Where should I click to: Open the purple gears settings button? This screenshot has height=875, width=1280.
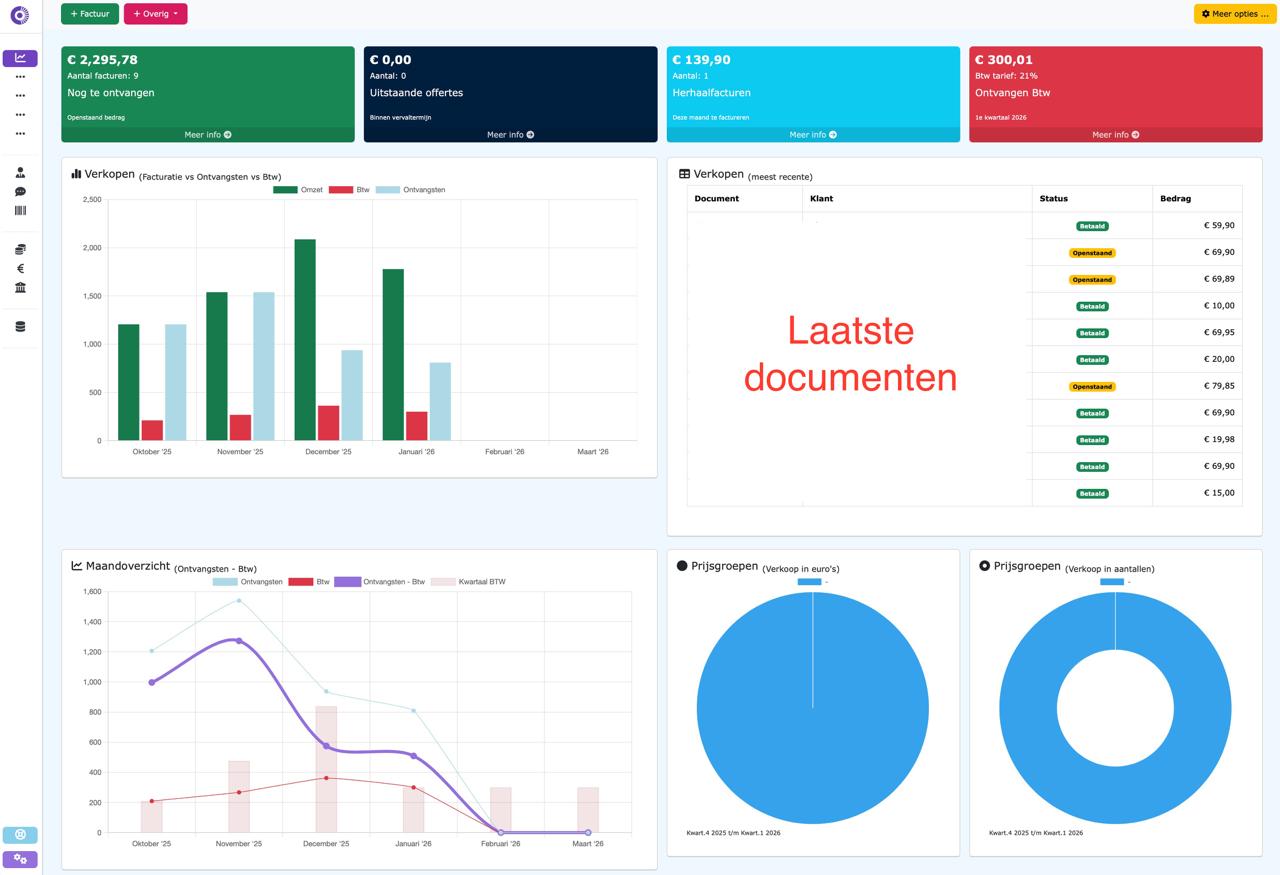pos(20,860)
